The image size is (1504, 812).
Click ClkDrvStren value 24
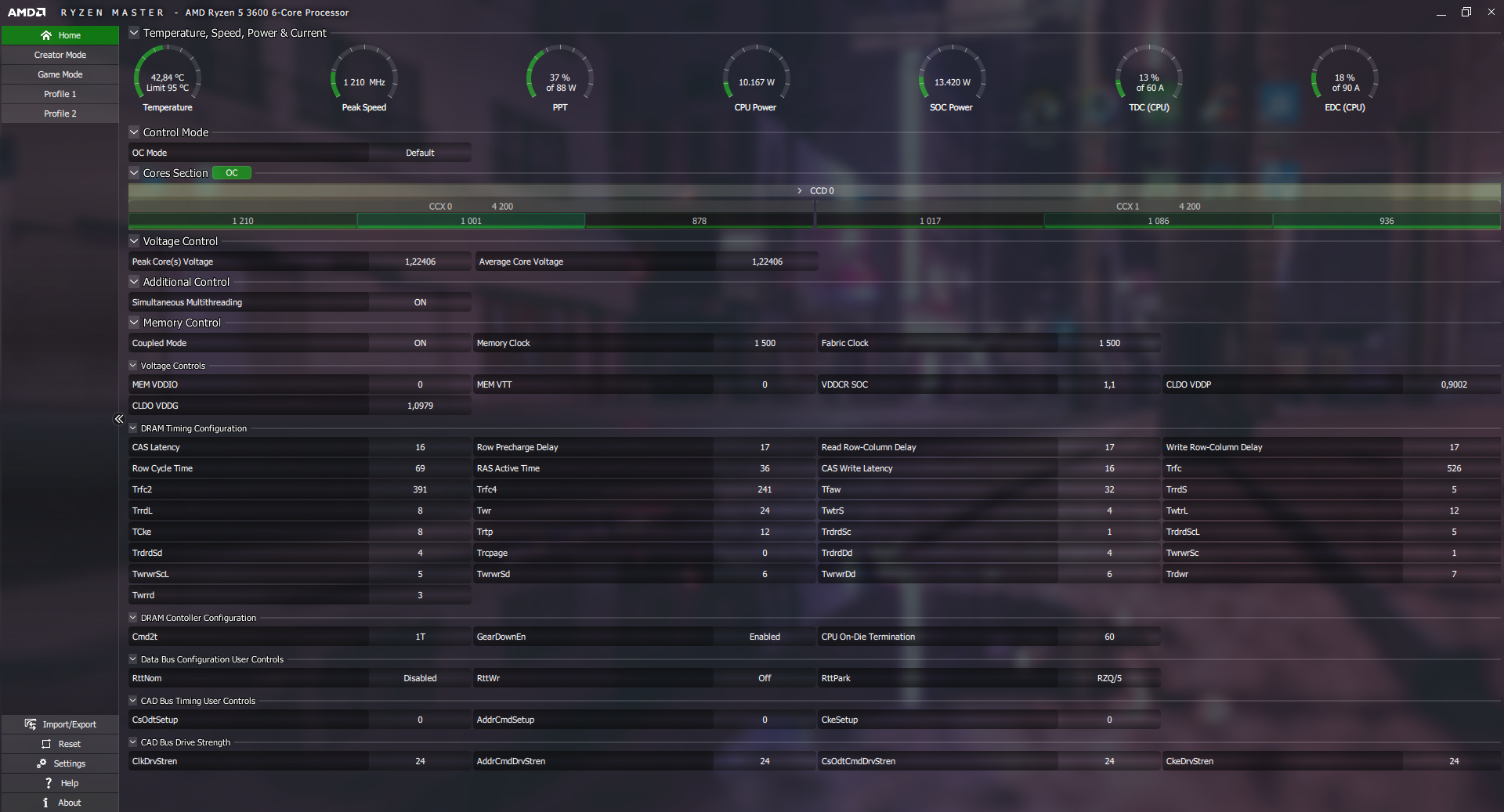point(420,761)
